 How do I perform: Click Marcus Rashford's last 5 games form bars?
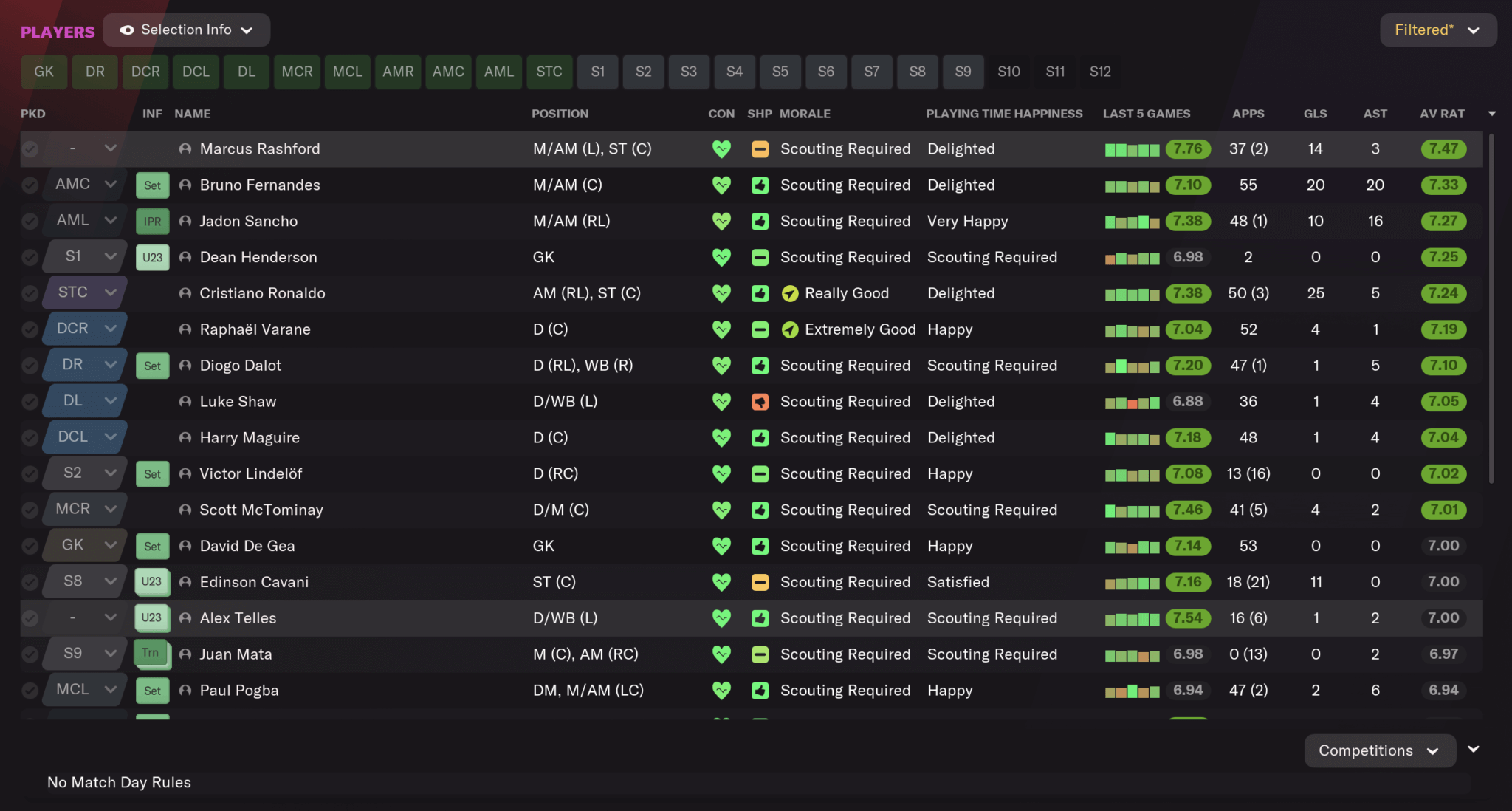click(1132, 151)
